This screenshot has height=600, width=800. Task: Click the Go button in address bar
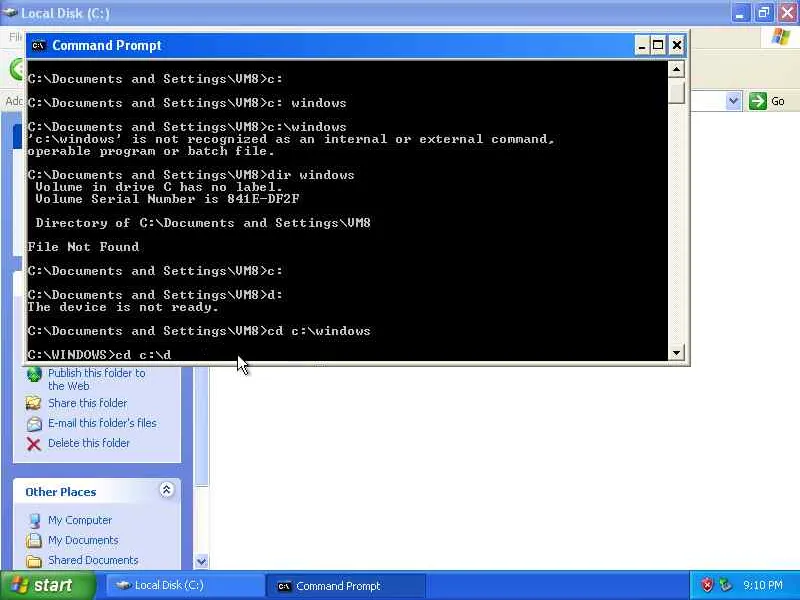click(x=767, y=101)
